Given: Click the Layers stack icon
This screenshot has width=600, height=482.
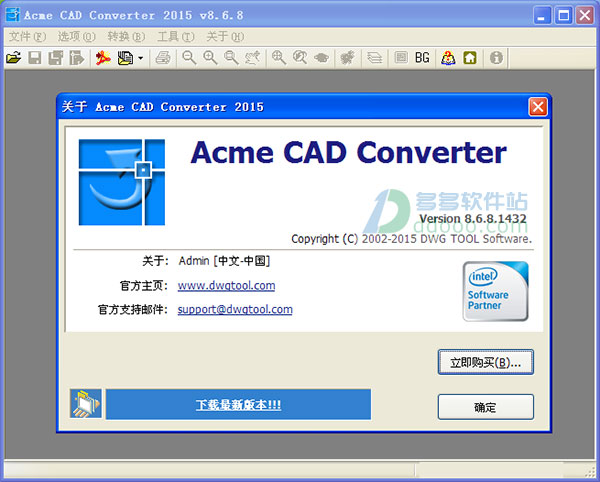Looking at the screenshot, I should [374, 58].
